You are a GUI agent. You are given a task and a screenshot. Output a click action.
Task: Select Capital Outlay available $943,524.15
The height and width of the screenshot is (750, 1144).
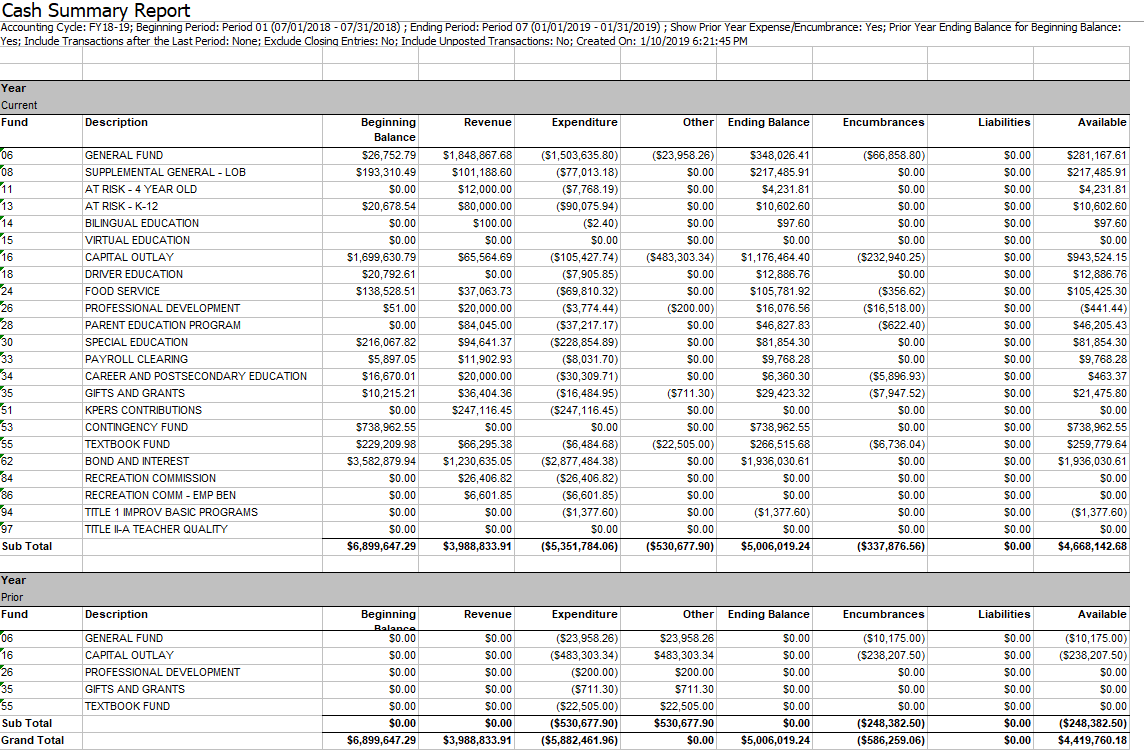[1097, 258]
